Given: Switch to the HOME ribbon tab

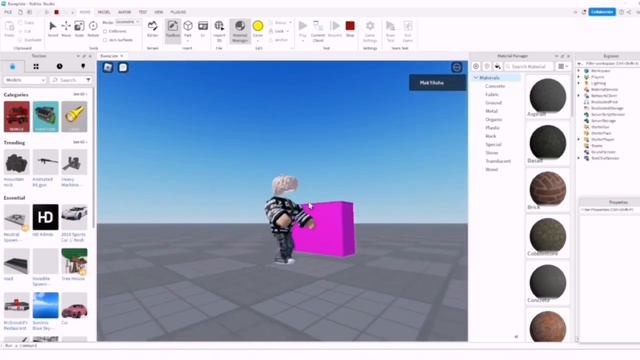Looking at the screenshot, I should pos(85,12).
